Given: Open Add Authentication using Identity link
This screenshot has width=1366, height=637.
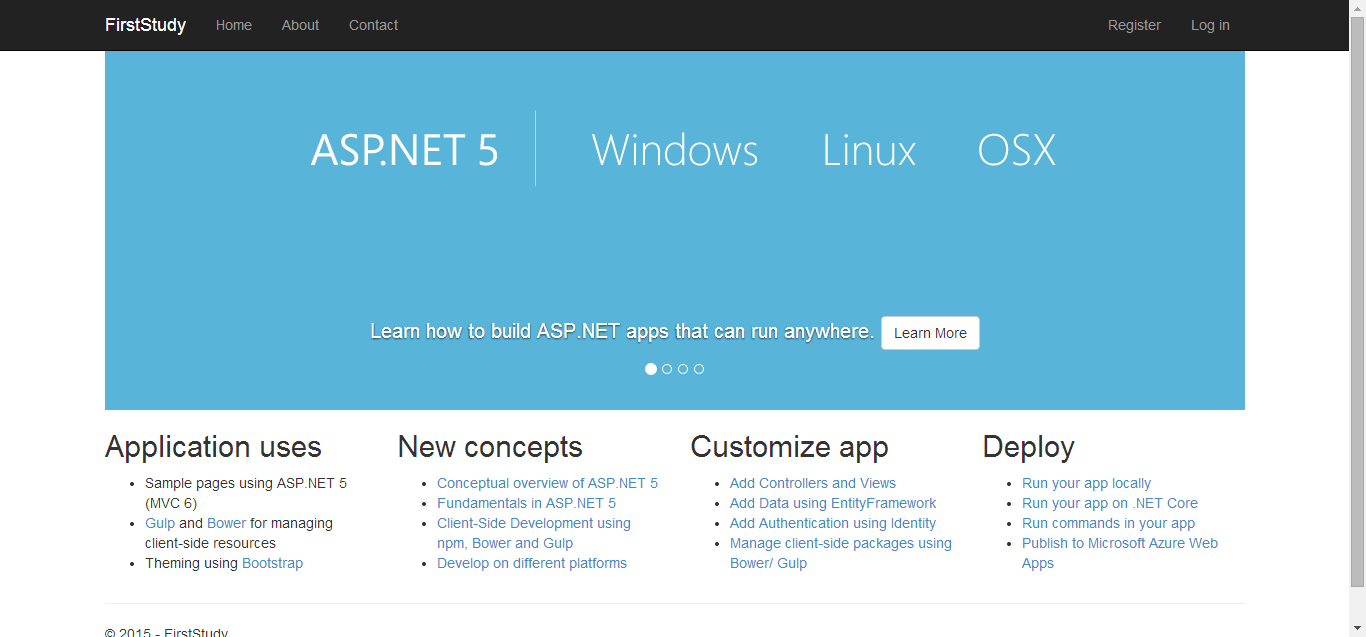Looking at the screenshot, I should [833, 523].
